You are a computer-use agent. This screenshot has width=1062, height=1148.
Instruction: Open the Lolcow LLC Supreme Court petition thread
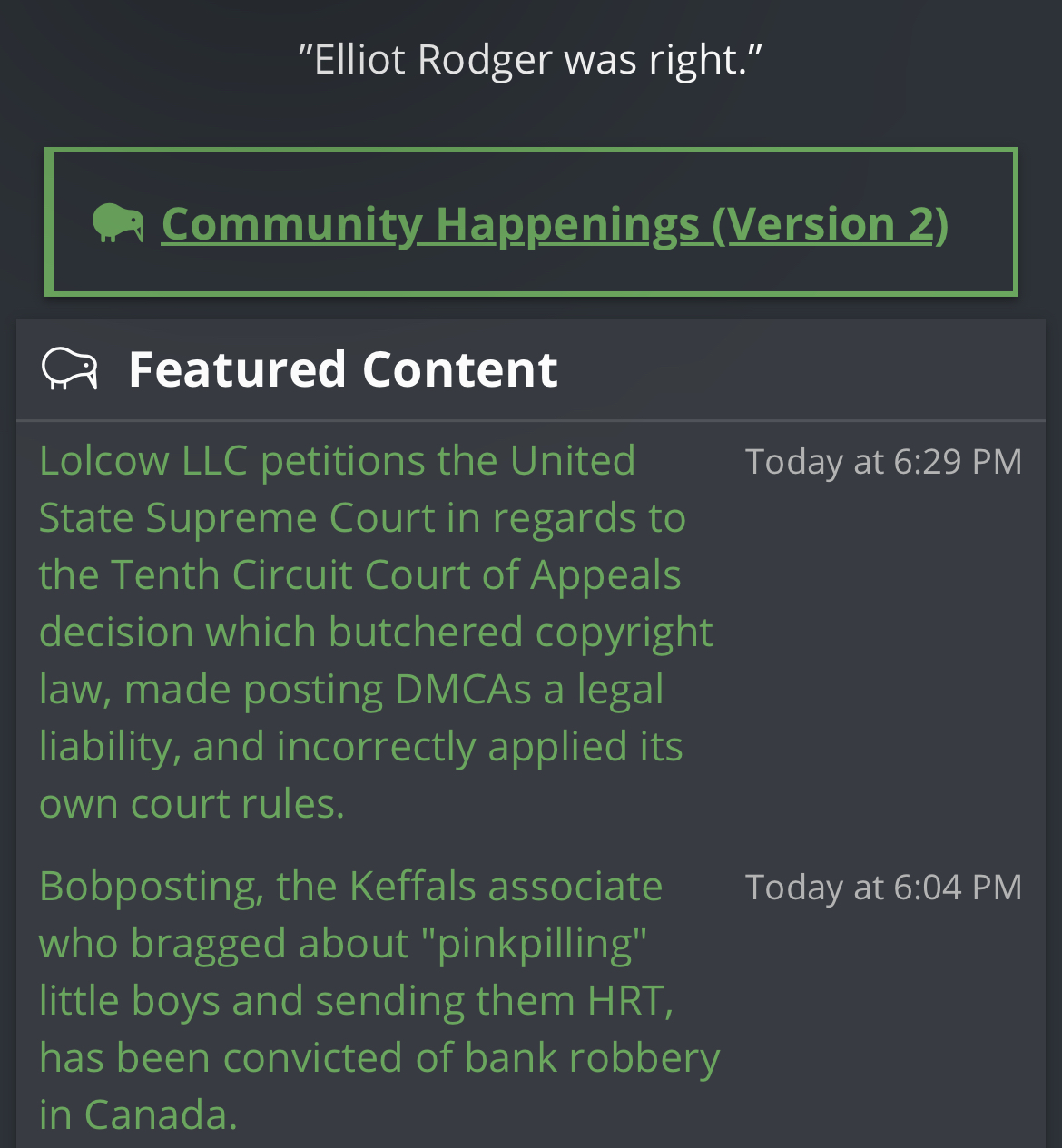[x=376, y=632]
